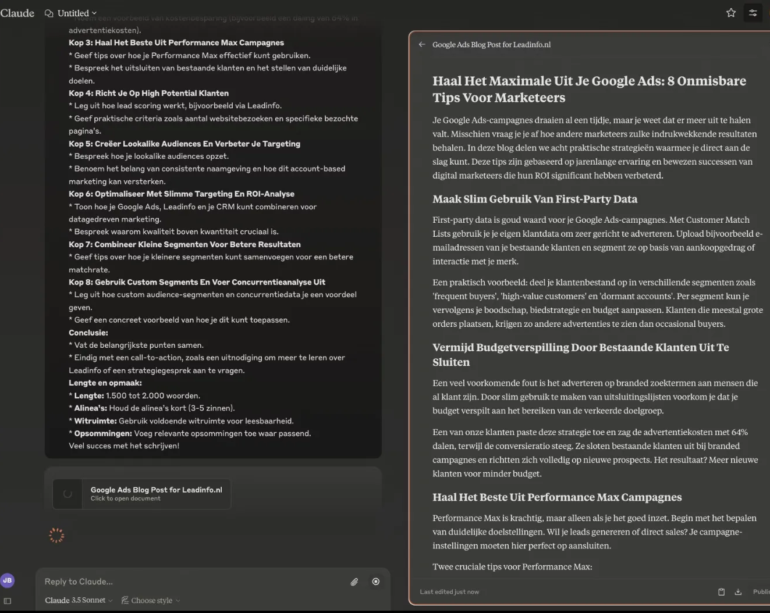Copy artifact contents with the clipboard icon

click(x=721, y=592)
